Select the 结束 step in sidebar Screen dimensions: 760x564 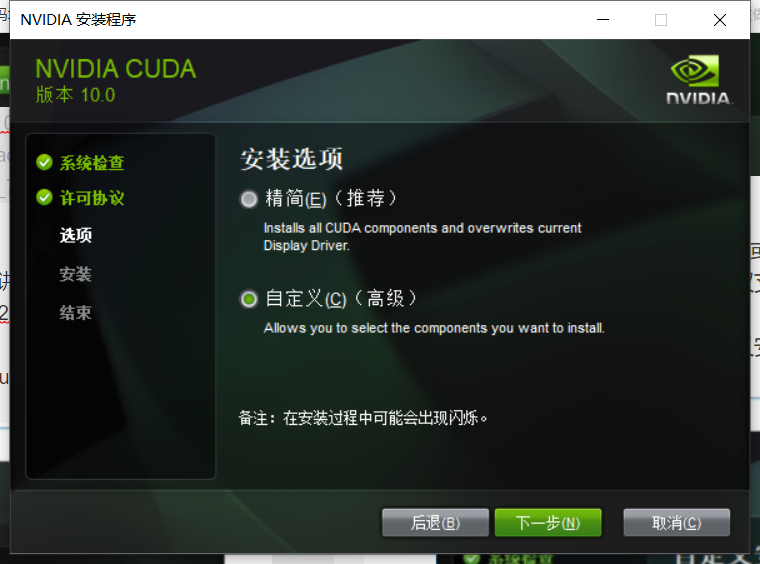tap(76, 313)
